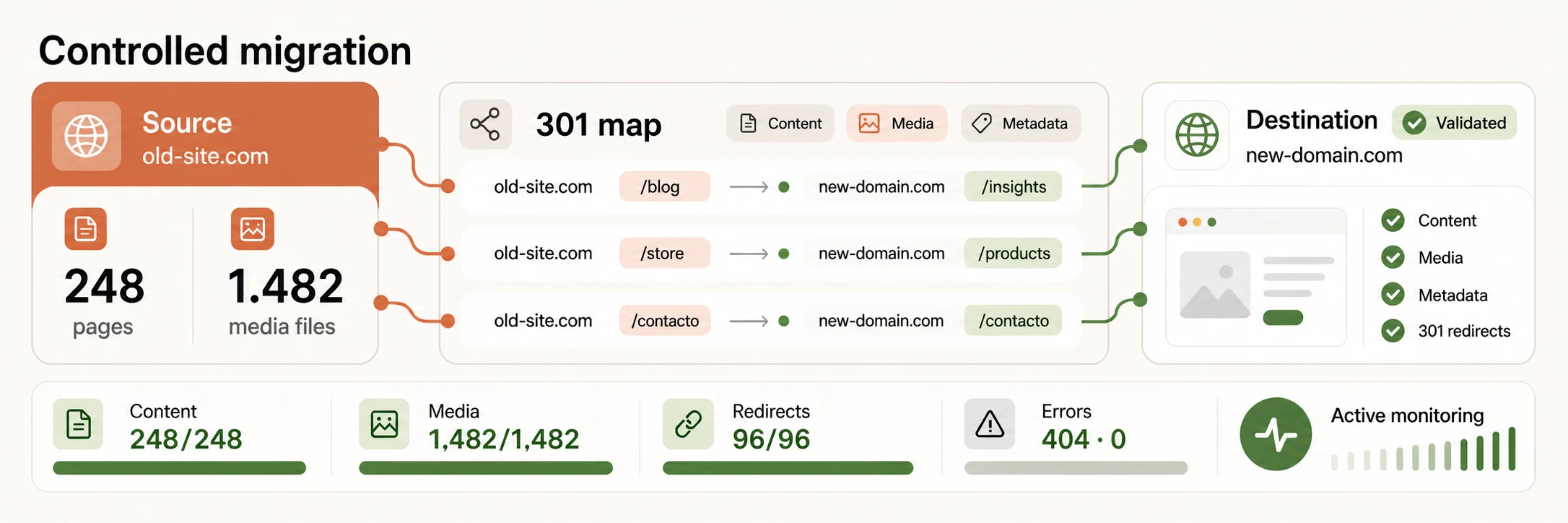Click old-site.com under Source heading

click(205, 156)
